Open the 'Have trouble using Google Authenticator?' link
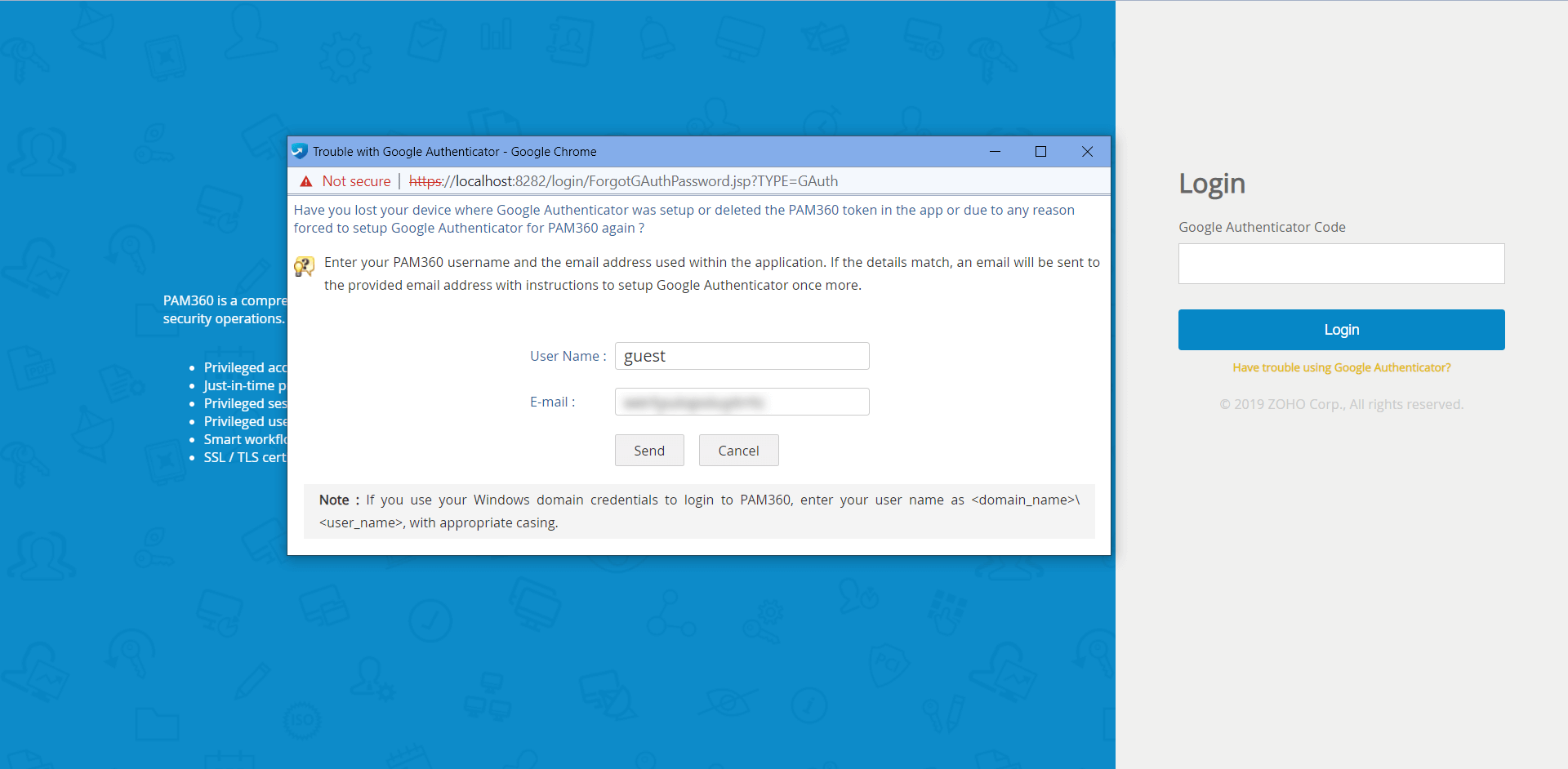The width and height of the screenshot is (1568, 769). [x=1341, y=368]
